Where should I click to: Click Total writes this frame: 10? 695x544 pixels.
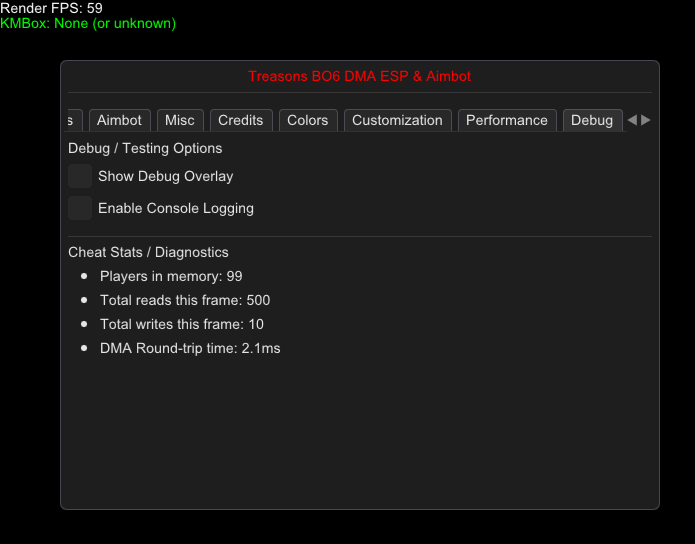pyautogui.click(x=182, y=324)
